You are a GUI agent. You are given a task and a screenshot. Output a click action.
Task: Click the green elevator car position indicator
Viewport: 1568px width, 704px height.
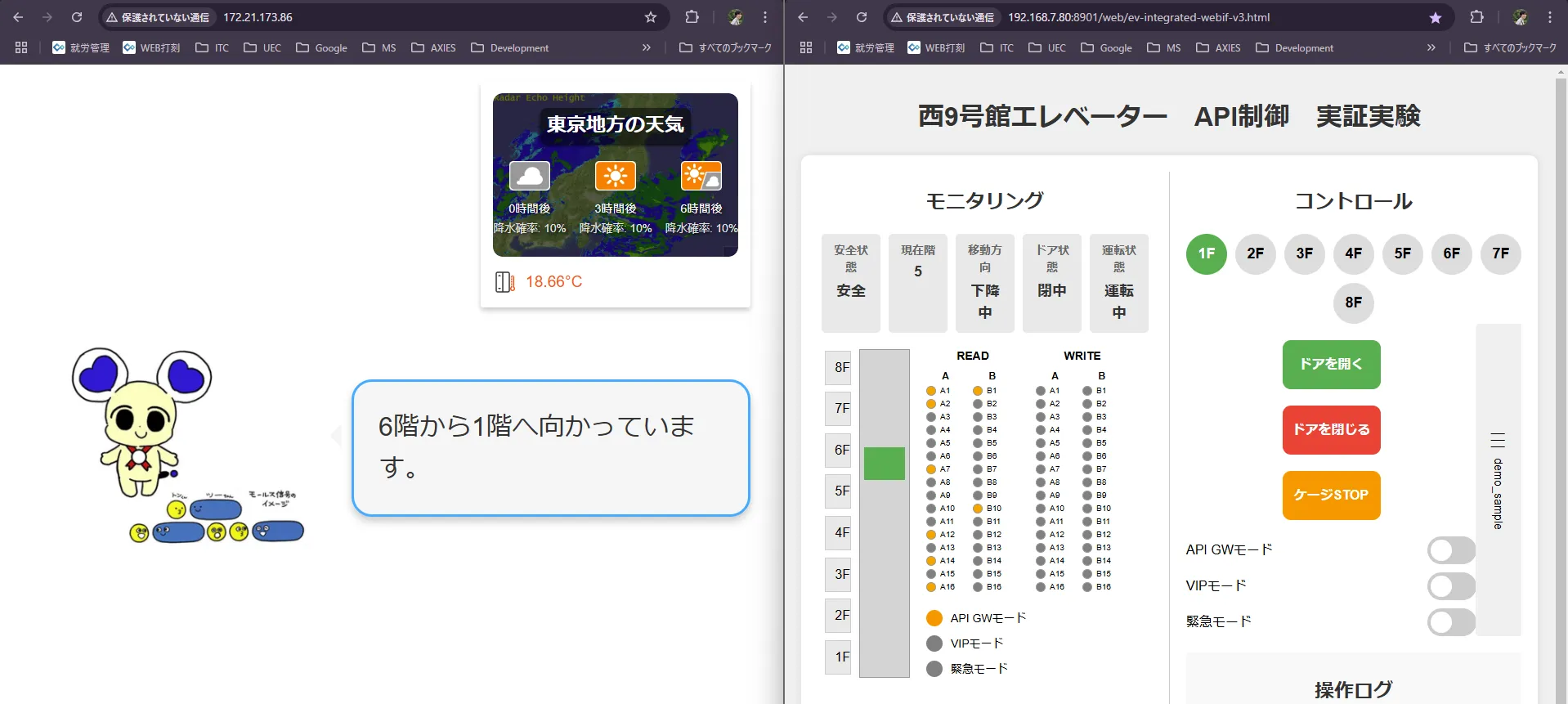click(x=884, y=464)
